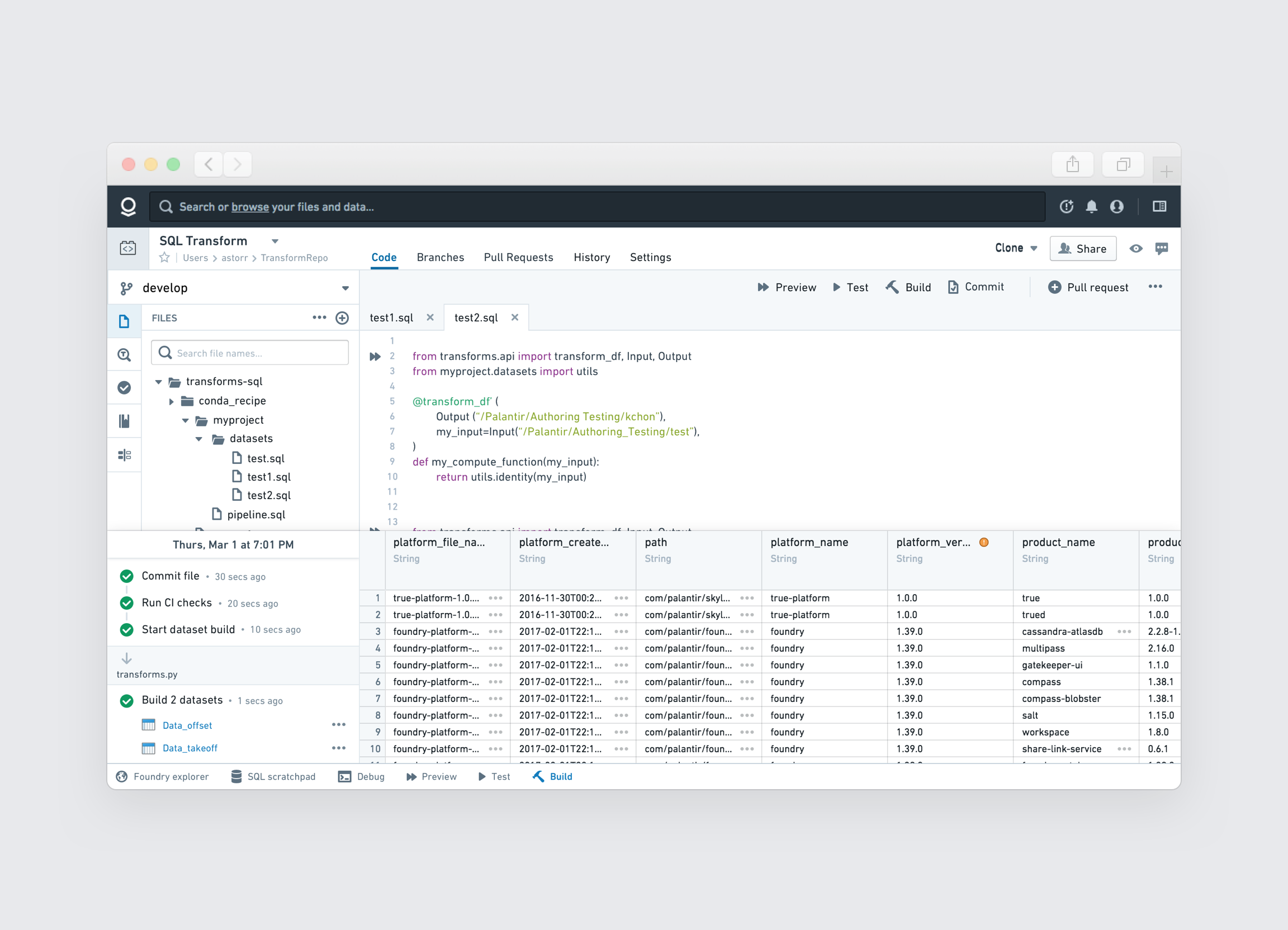Screen dimensions: 1288x930
Task: Open the FILES panel more options
Action: 319,317
